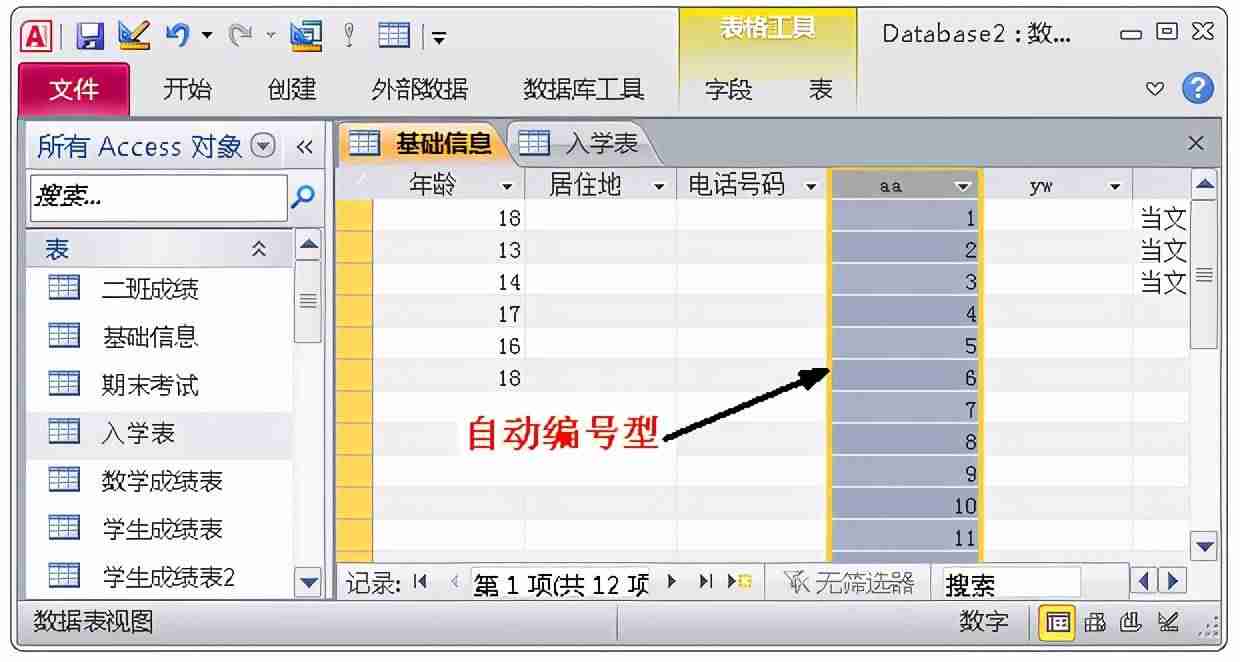Open the 年龄 column filter dropdown
Viewport: 1240px width, 662px height.
point(507,187)
